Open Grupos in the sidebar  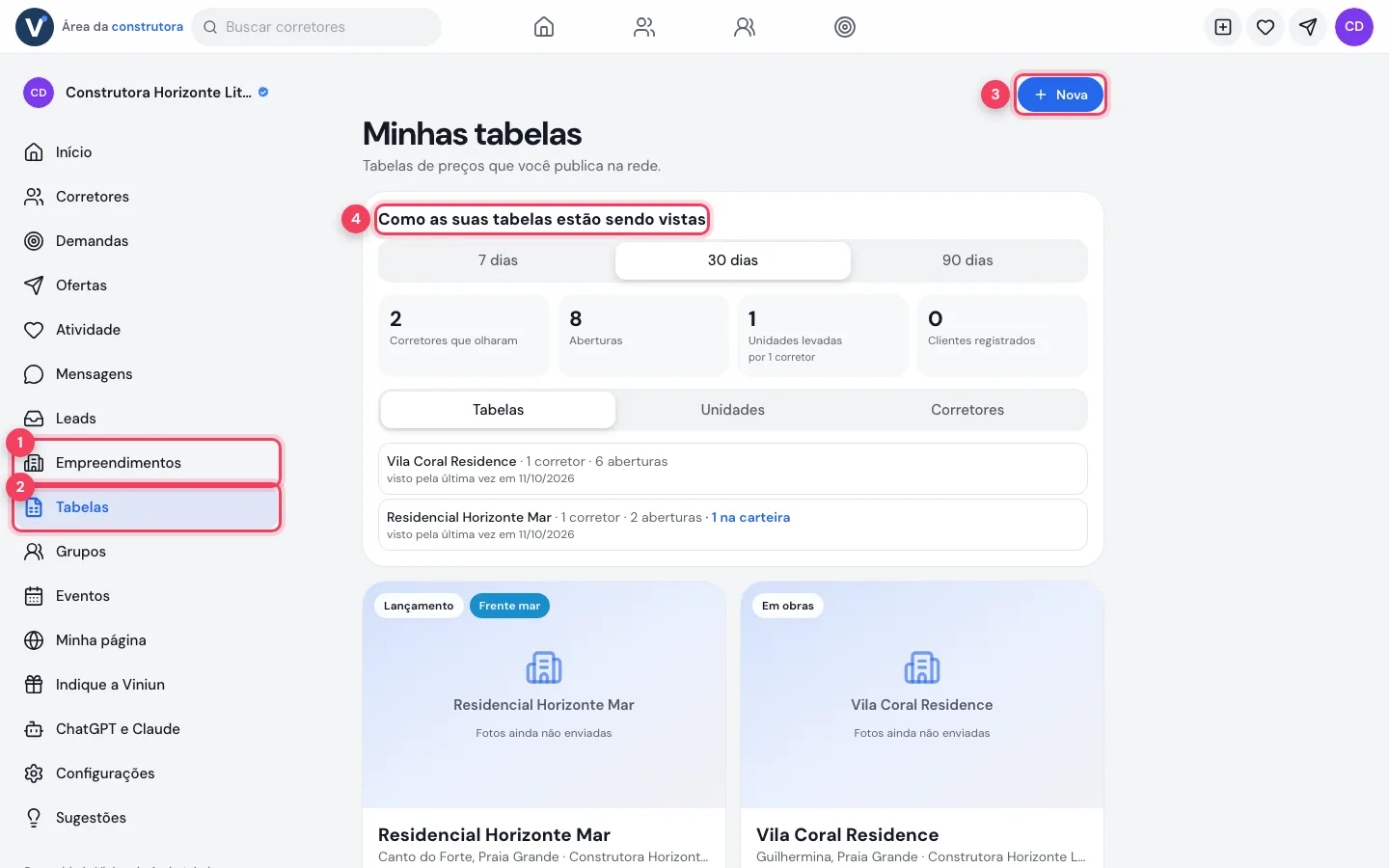tap(147, 552)
